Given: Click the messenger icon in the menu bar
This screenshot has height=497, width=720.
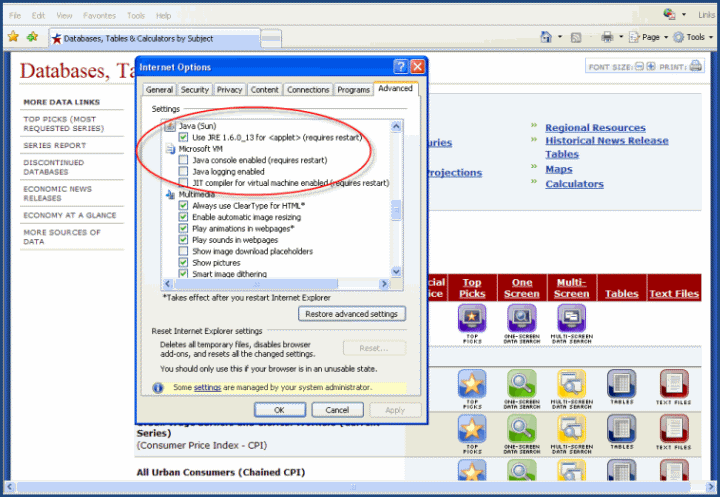Looking at the screenshot, I should (x=669, y=14).
